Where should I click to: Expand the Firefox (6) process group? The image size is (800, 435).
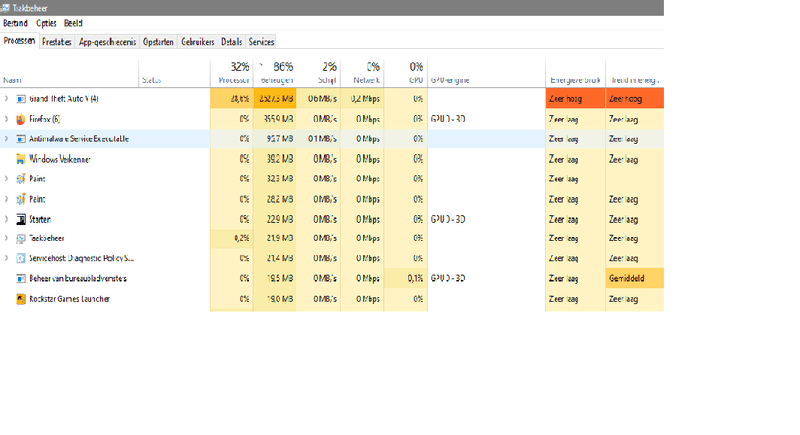(6, 119)
